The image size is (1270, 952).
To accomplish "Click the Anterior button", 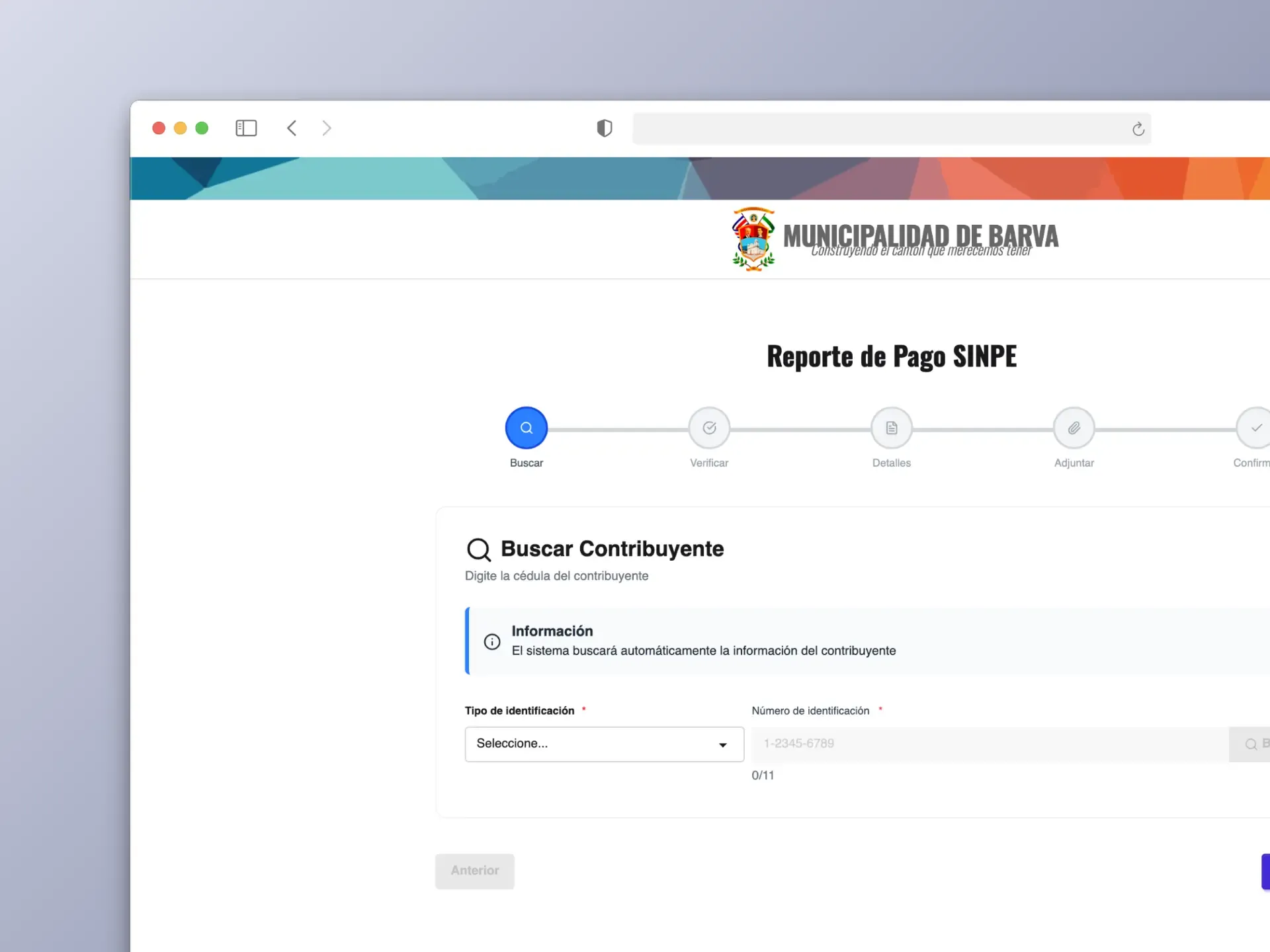I will [x=474, y=871].
